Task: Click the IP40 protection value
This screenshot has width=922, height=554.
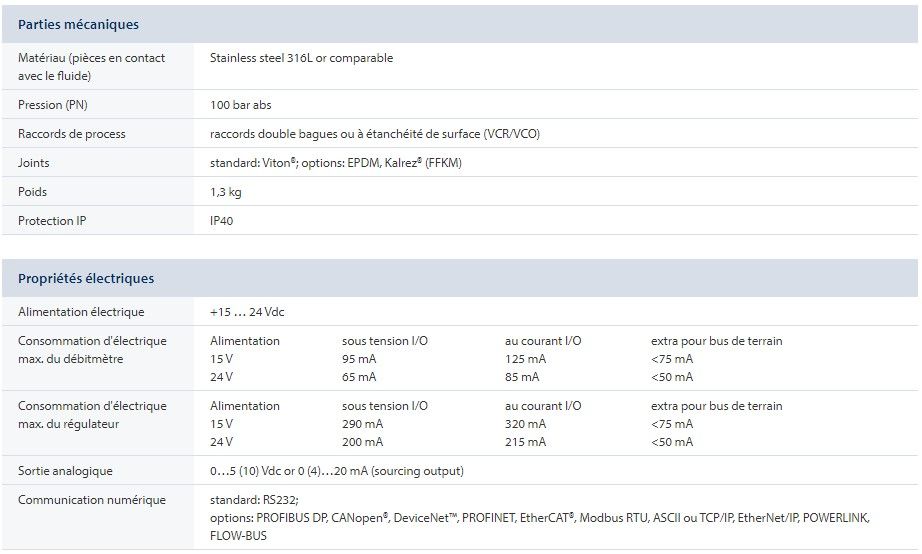Action: (221, 221)
